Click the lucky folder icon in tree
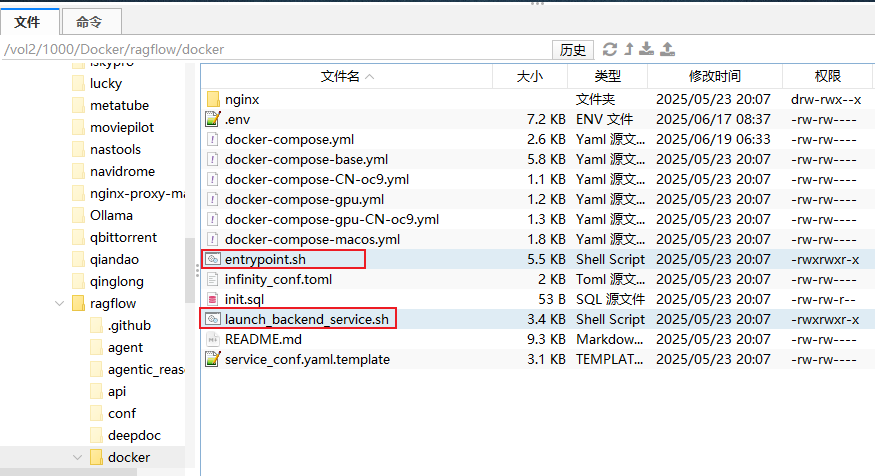The width and height of the screenshot is (875, 476). 78,83
